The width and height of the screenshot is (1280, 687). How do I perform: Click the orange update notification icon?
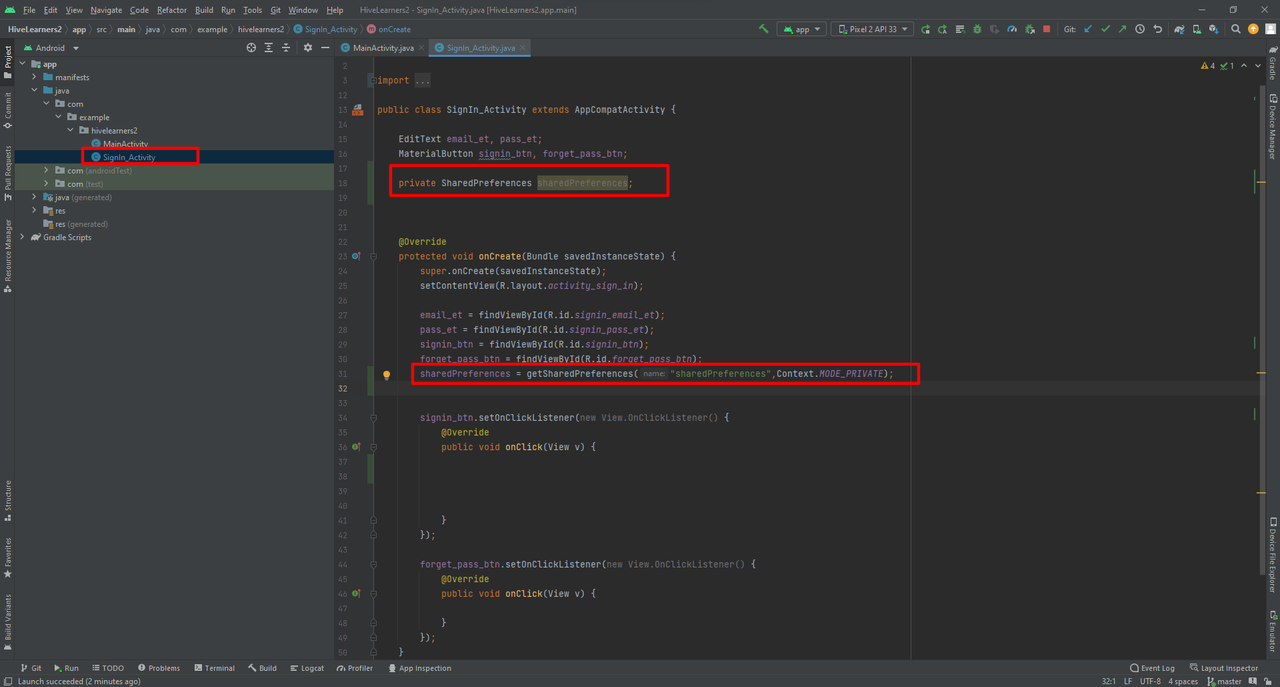(1253, 29)
